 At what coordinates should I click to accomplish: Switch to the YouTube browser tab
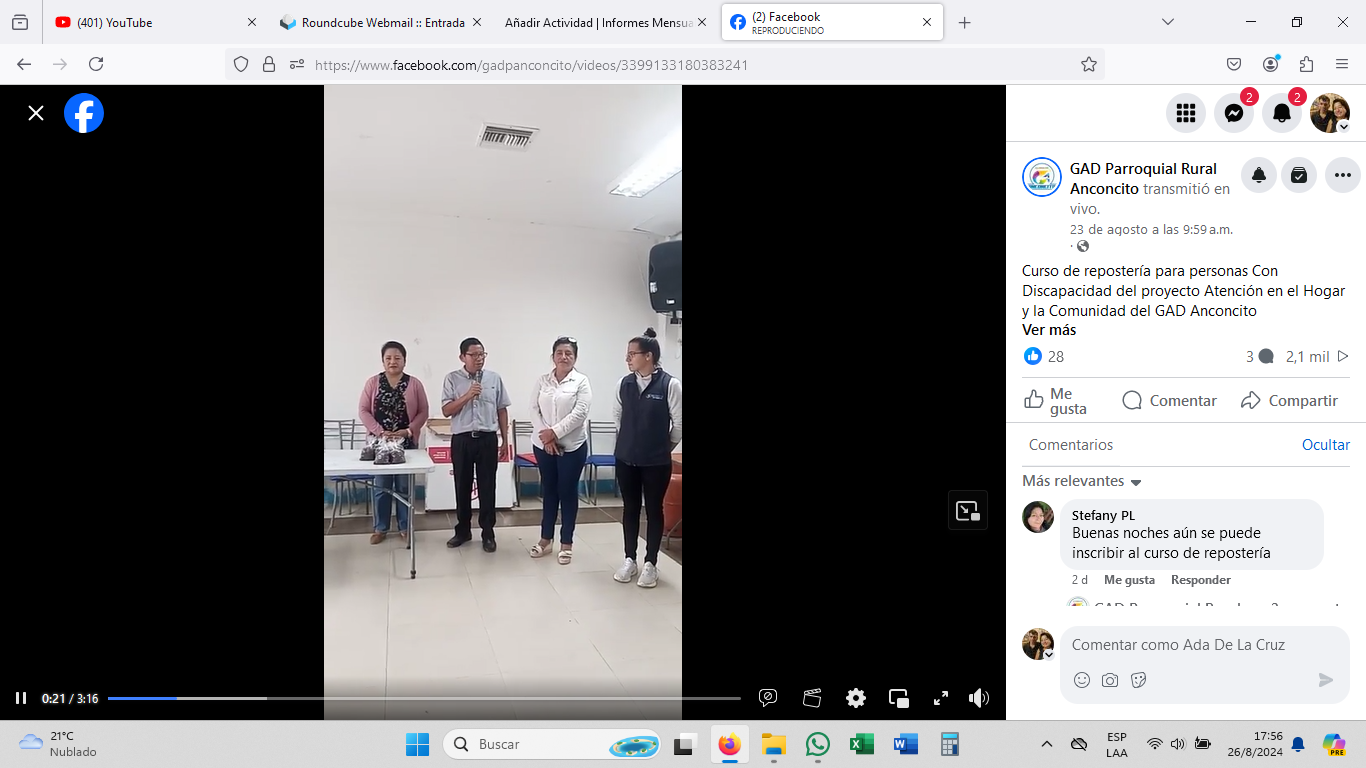(x=150, y=22)
